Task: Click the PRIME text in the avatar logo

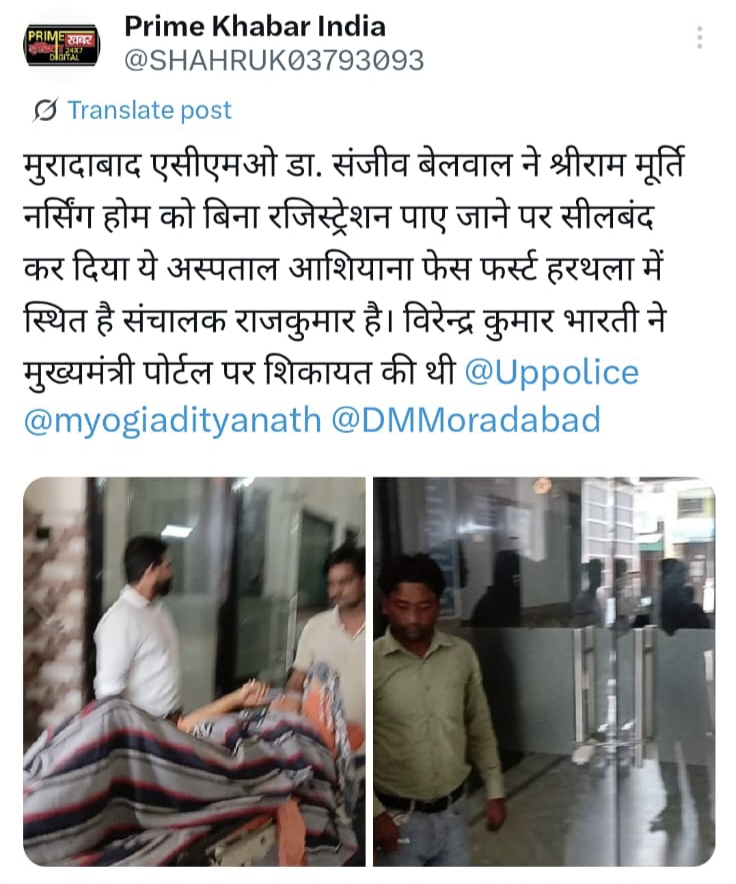Action: click(x=46, y=36)
